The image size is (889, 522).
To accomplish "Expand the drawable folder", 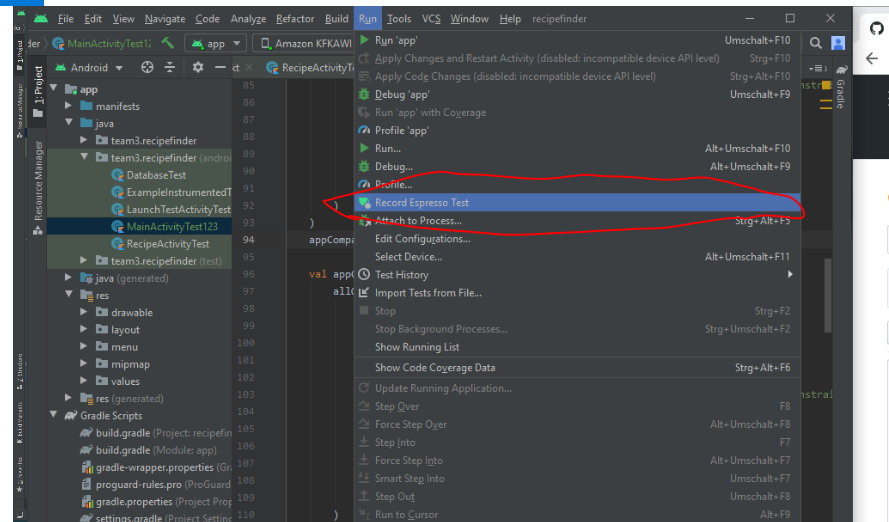I will 83,312.
